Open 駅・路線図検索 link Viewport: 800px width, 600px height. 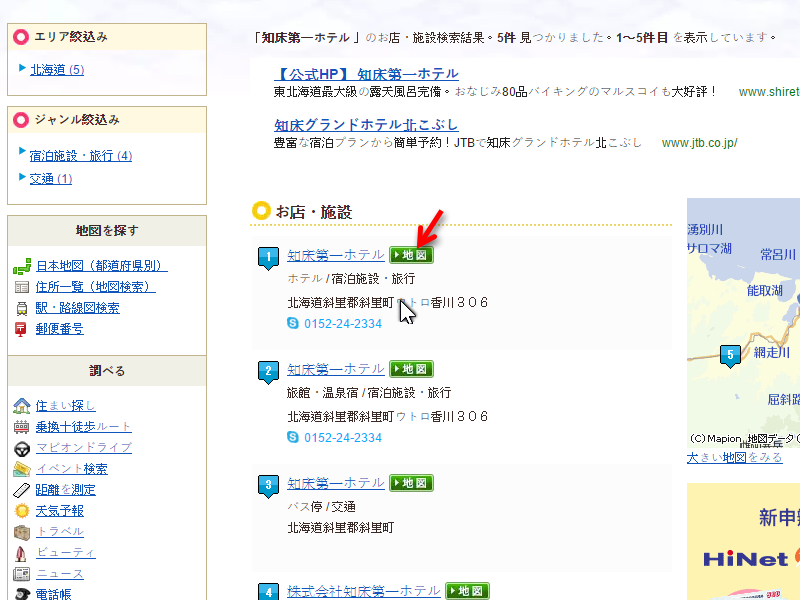click(x=78, y=308)
